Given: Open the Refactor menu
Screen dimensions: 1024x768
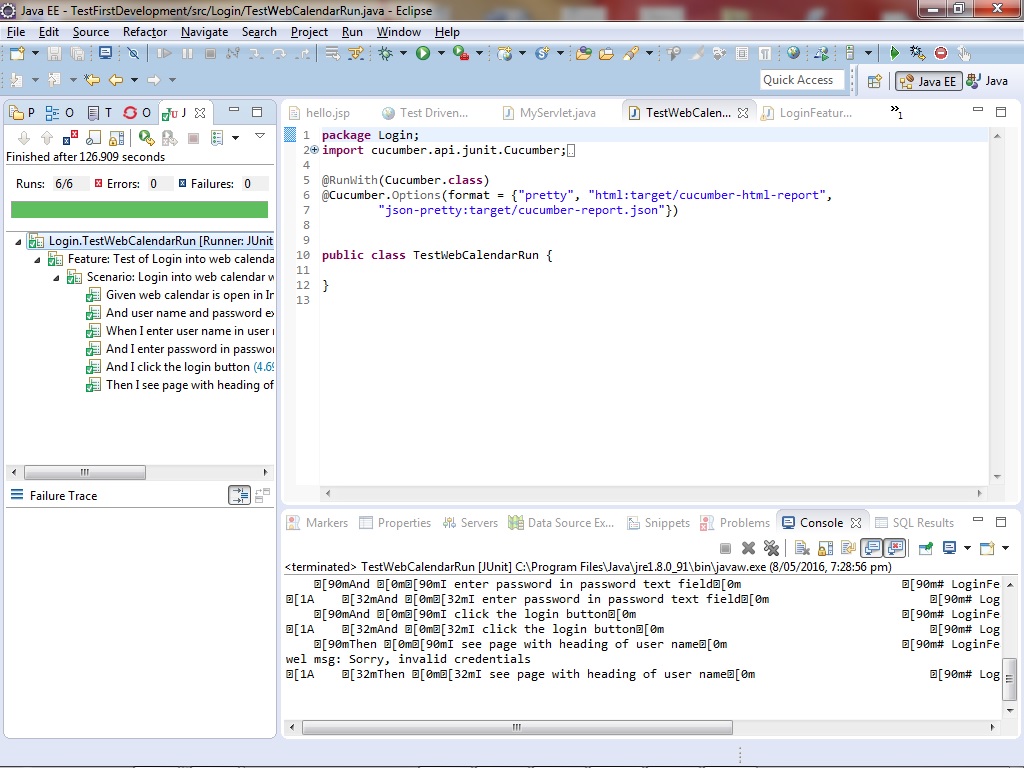Looking at the screenshot, I should coord(145,32).
